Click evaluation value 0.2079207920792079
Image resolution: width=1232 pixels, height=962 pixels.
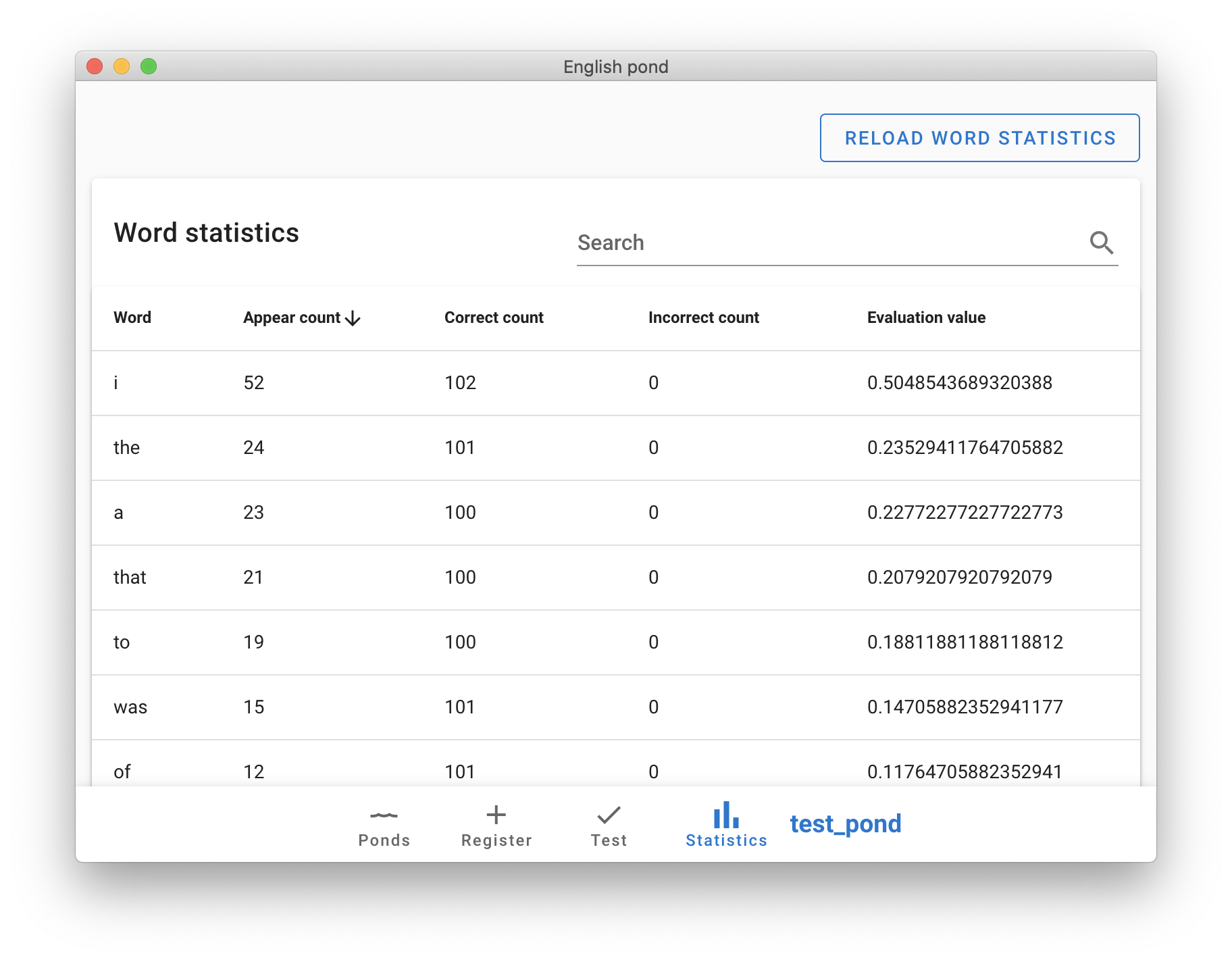click(x=960, y=578)
